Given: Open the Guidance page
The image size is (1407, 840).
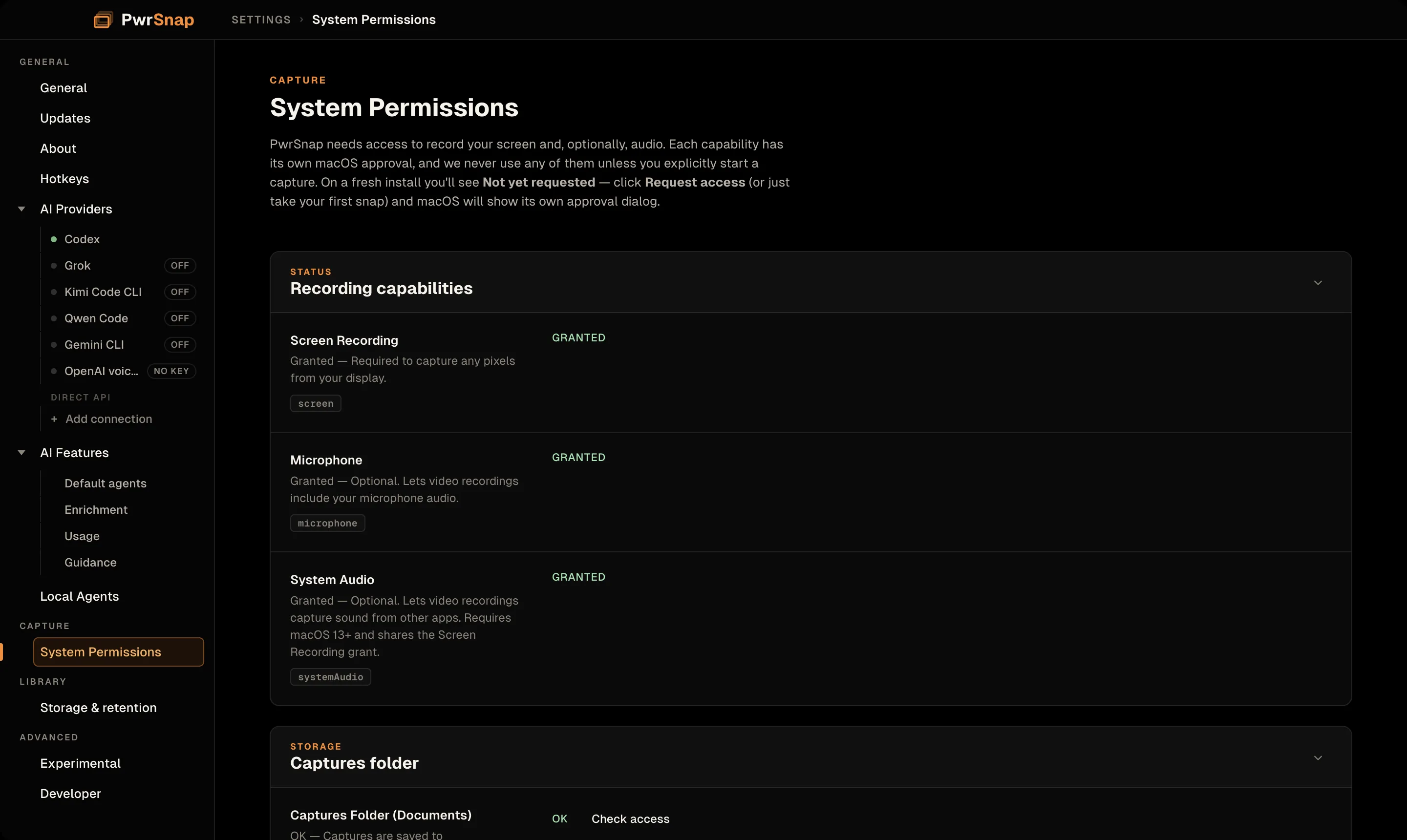Looking at the screenshot, I should point(90,562).
